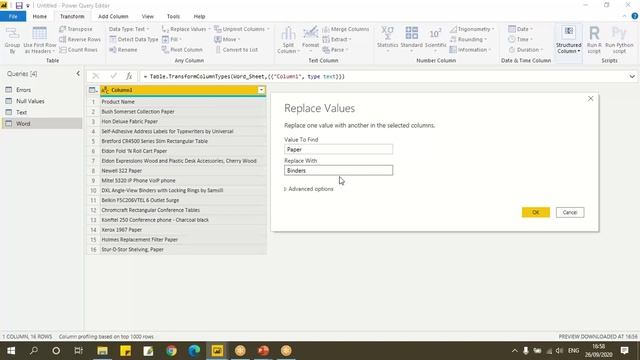Click the Windows Start button
The image size is (640, 360).
[11, 350]
